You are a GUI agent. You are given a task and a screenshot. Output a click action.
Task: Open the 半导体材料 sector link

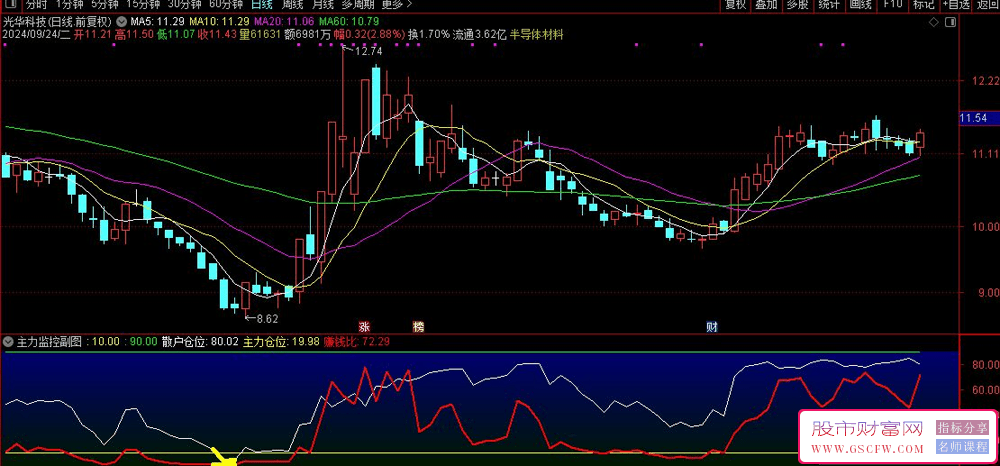coord(536,34)
